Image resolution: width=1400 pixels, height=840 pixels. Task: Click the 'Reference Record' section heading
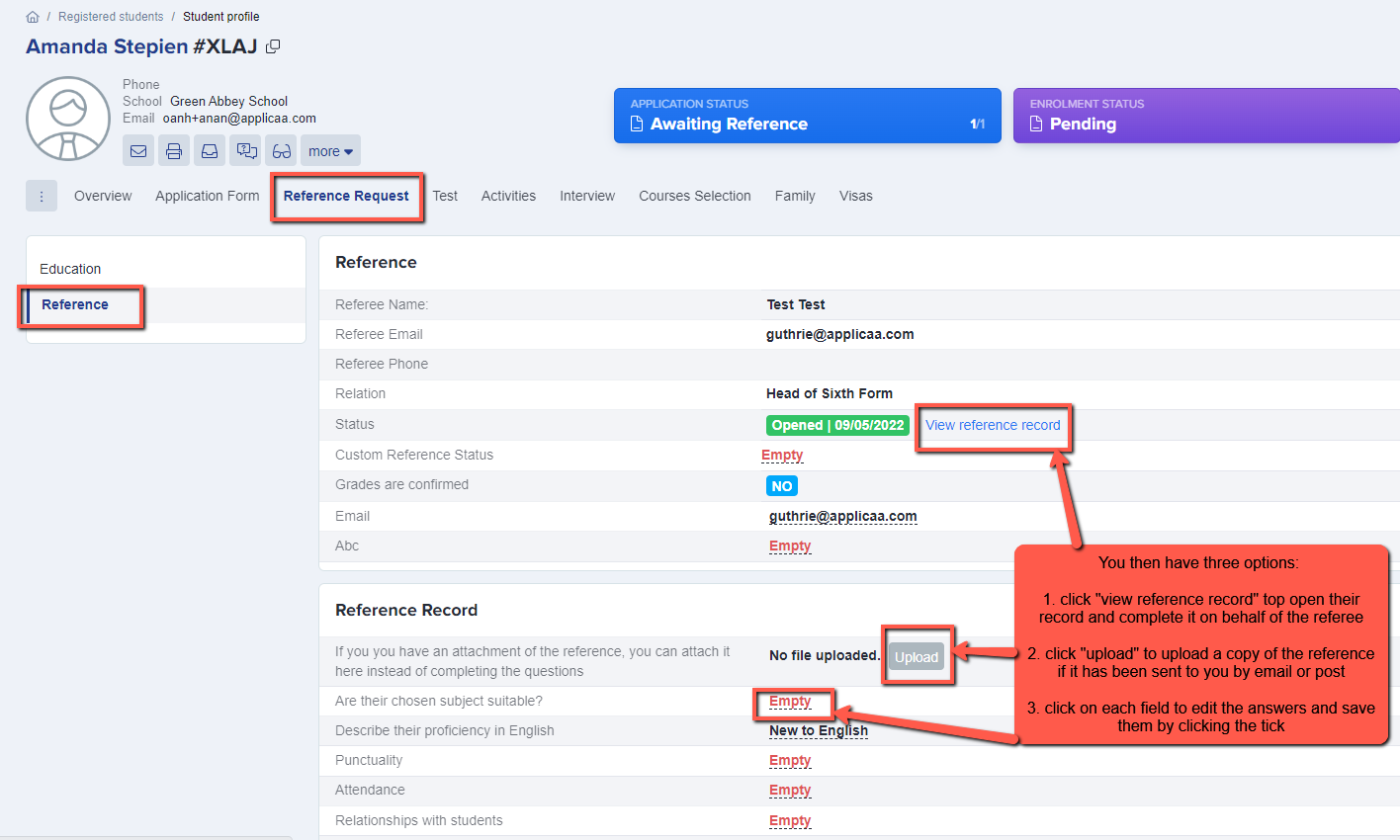point(406,610)
